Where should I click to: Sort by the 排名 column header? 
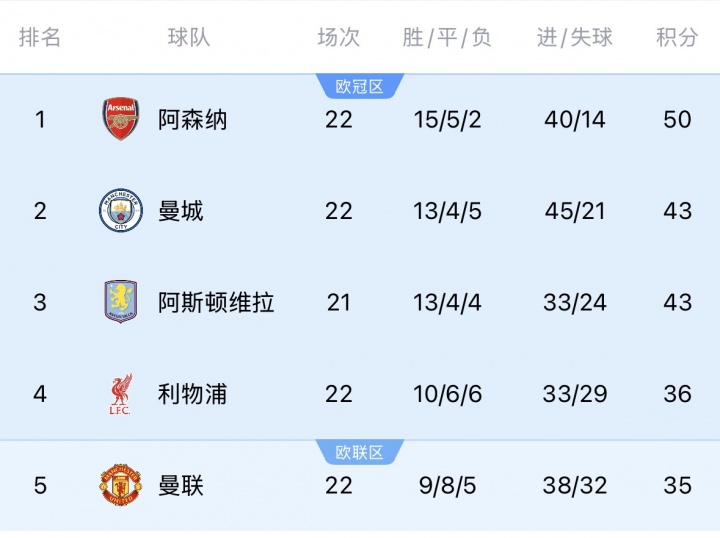[40, 37]
